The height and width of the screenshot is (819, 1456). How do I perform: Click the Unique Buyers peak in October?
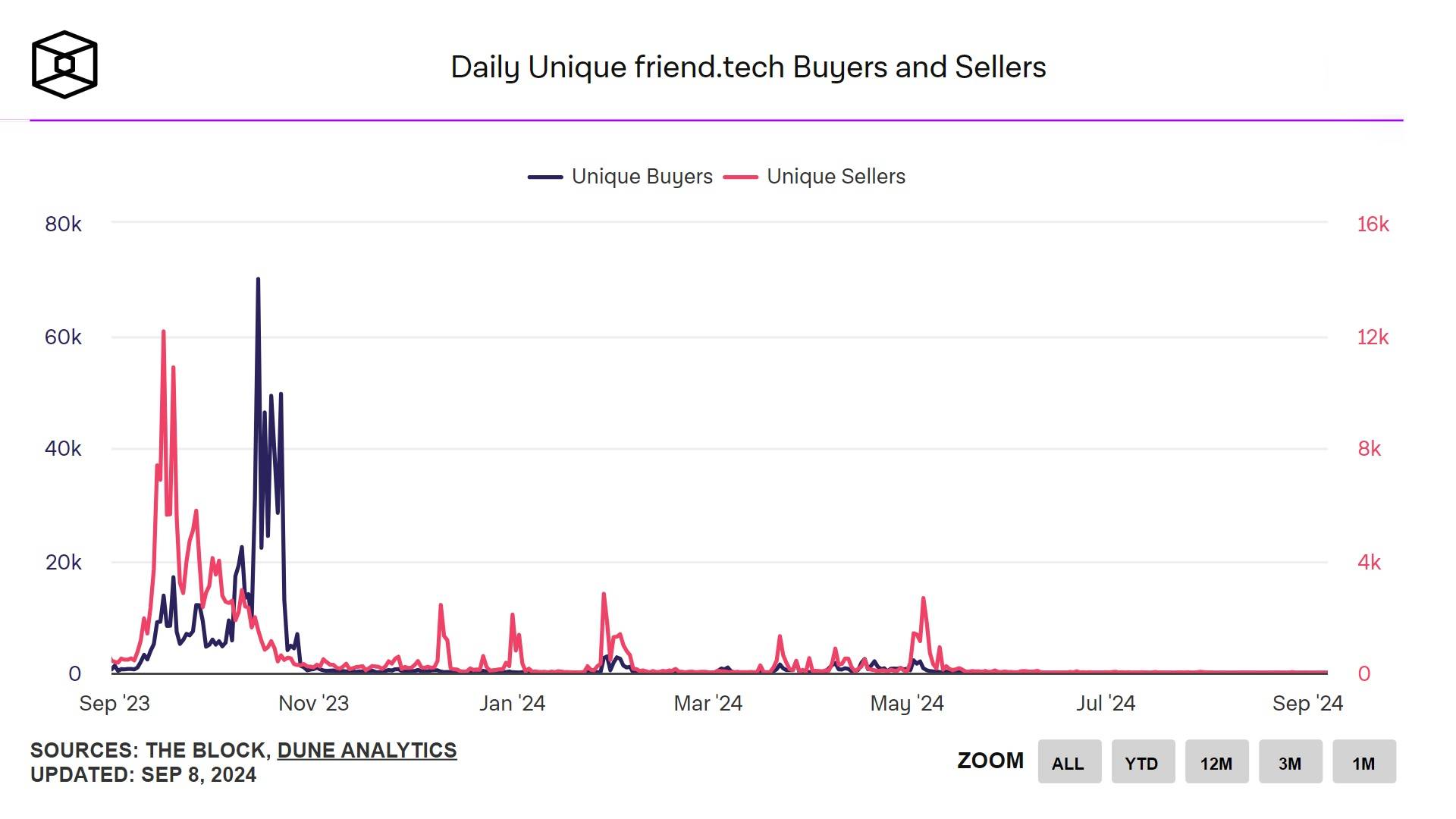click(258, 279)
